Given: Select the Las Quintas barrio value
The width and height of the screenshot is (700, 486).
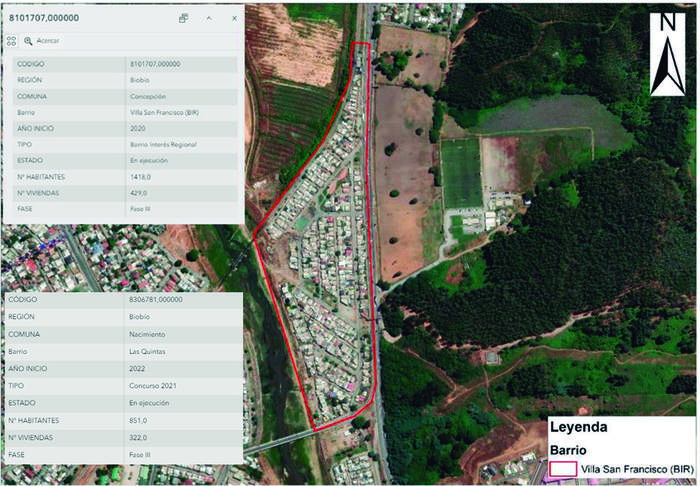Looking at the screenshot, I should pyautogui.click(x=149, y=352).
